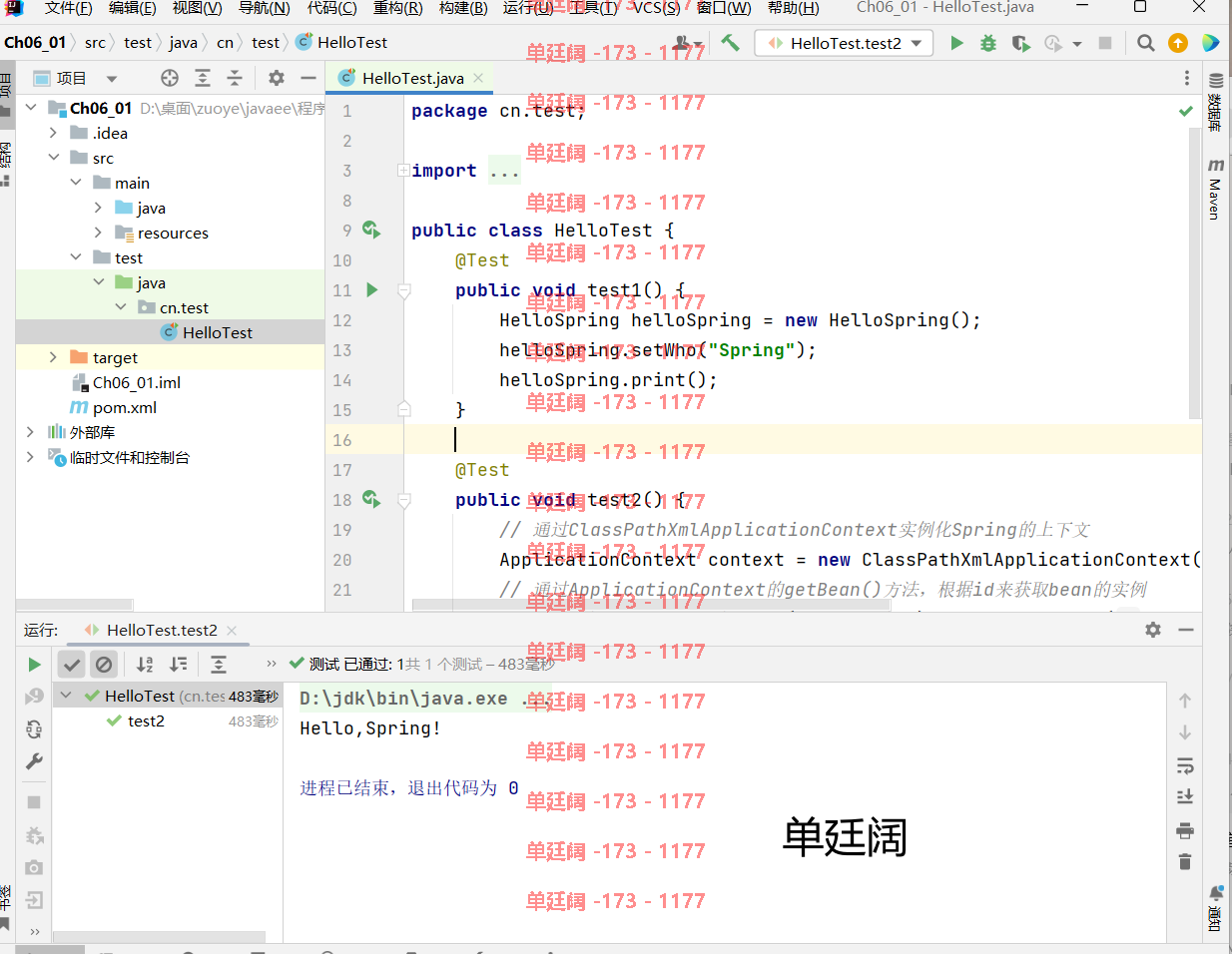Select the HelloTest.java editor tab
1232x954 pixels.
tap(412, 78)
